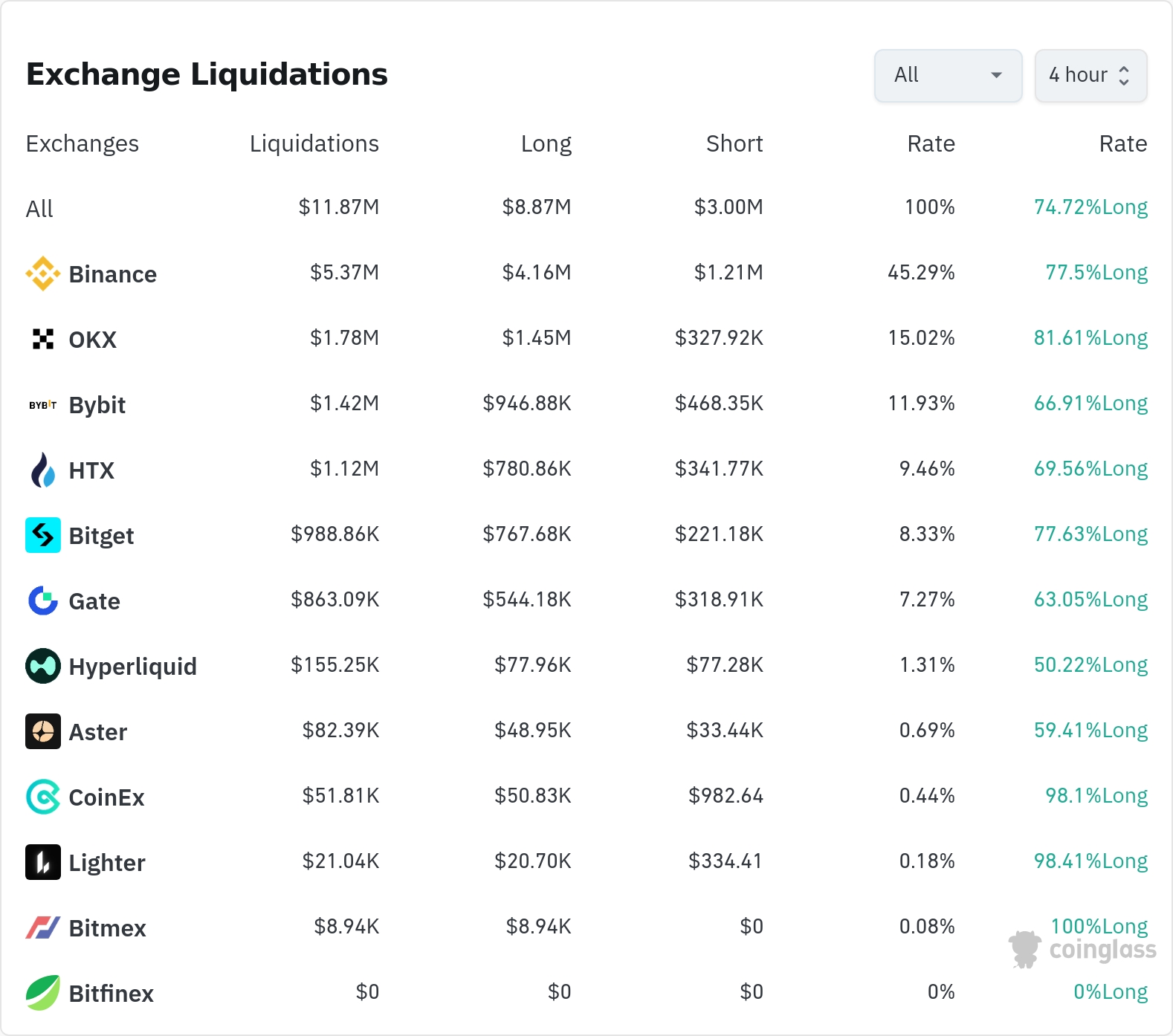Click the HTX flame logo icon

pyautogui.click(x=43, y=470)
